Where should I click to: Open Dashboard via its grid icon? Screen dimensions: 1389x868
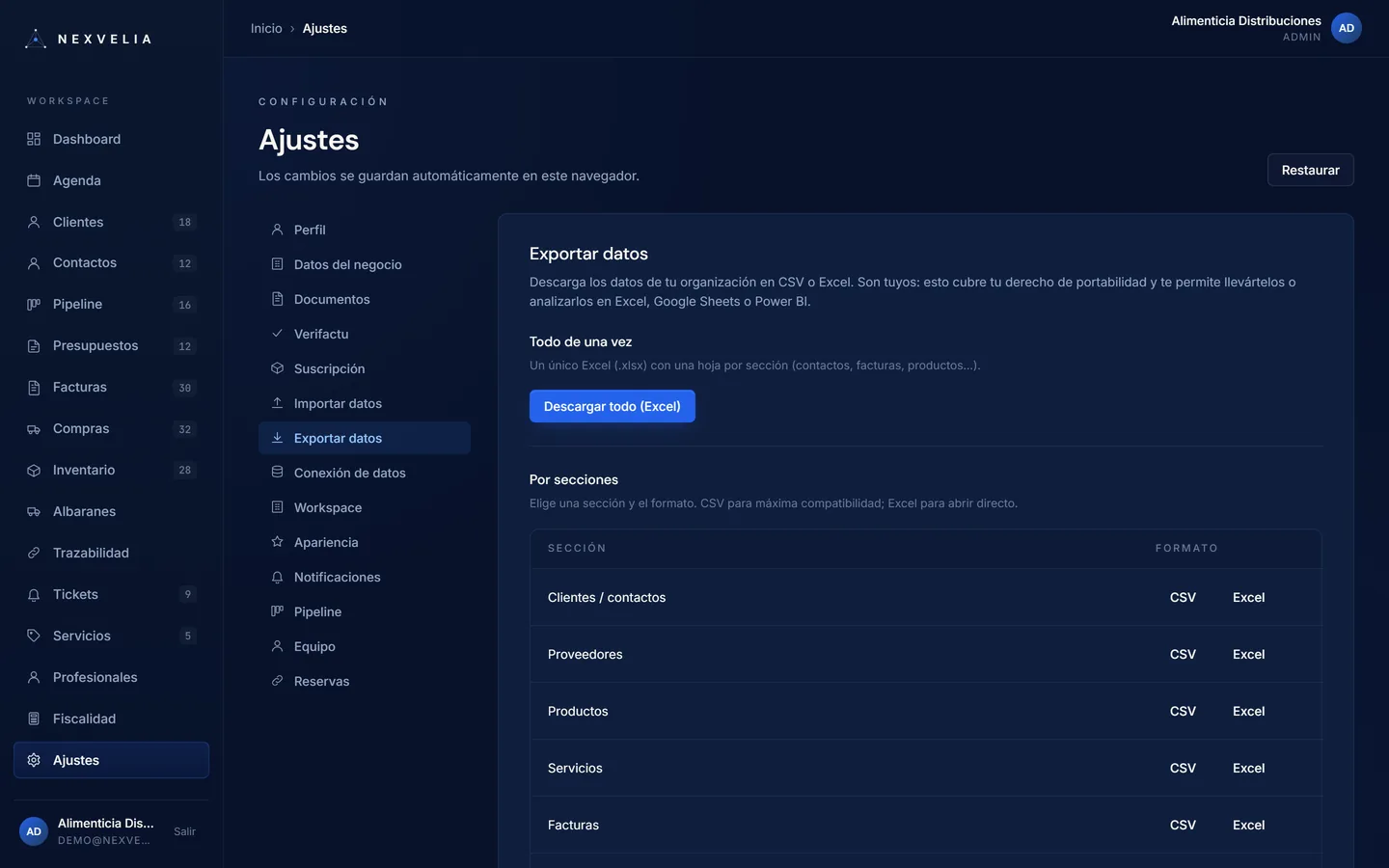pyautogui.click(x=34, y=139)
